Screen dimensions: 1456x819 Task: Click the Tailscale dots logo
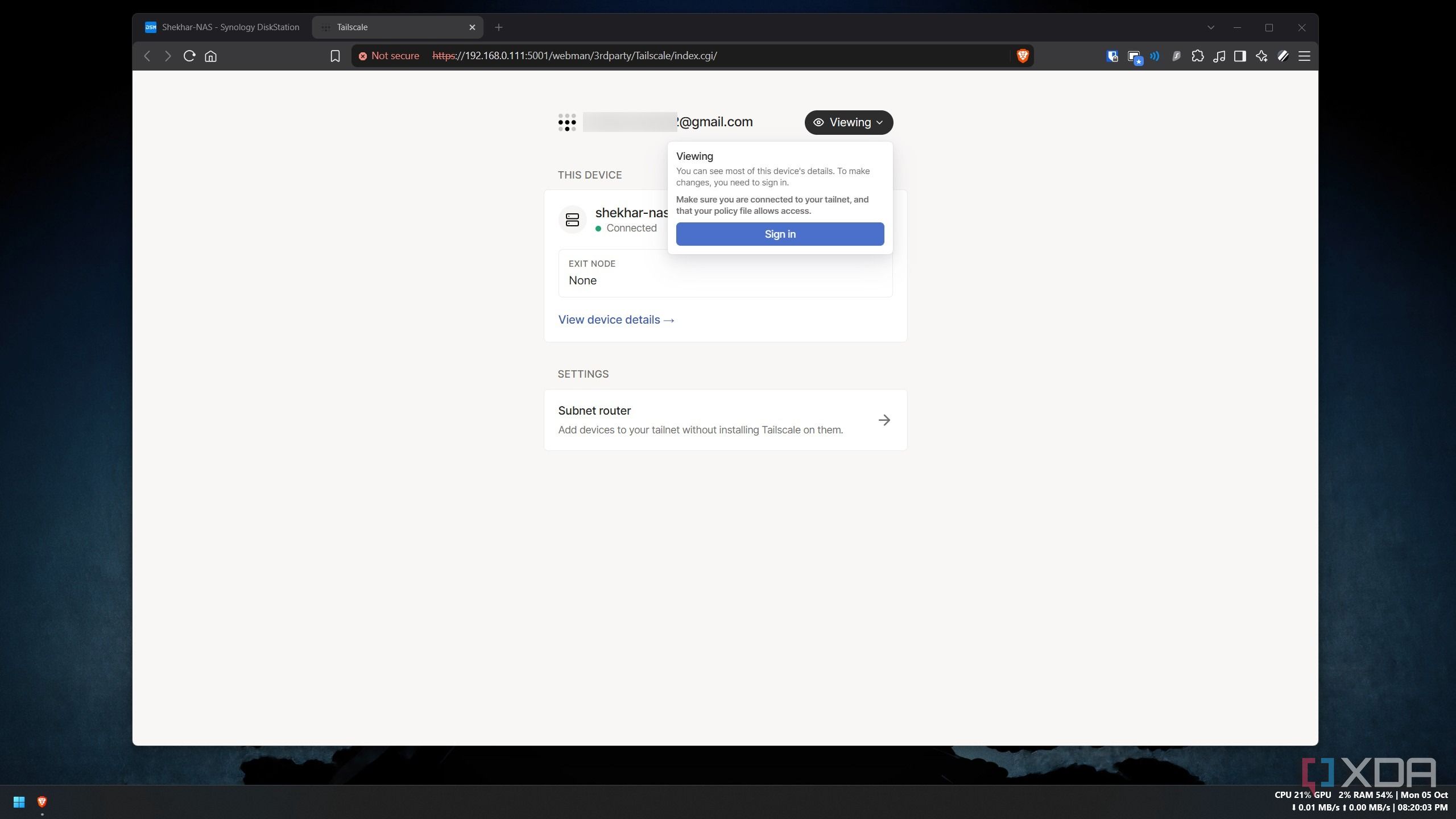[x=567, y=122]
